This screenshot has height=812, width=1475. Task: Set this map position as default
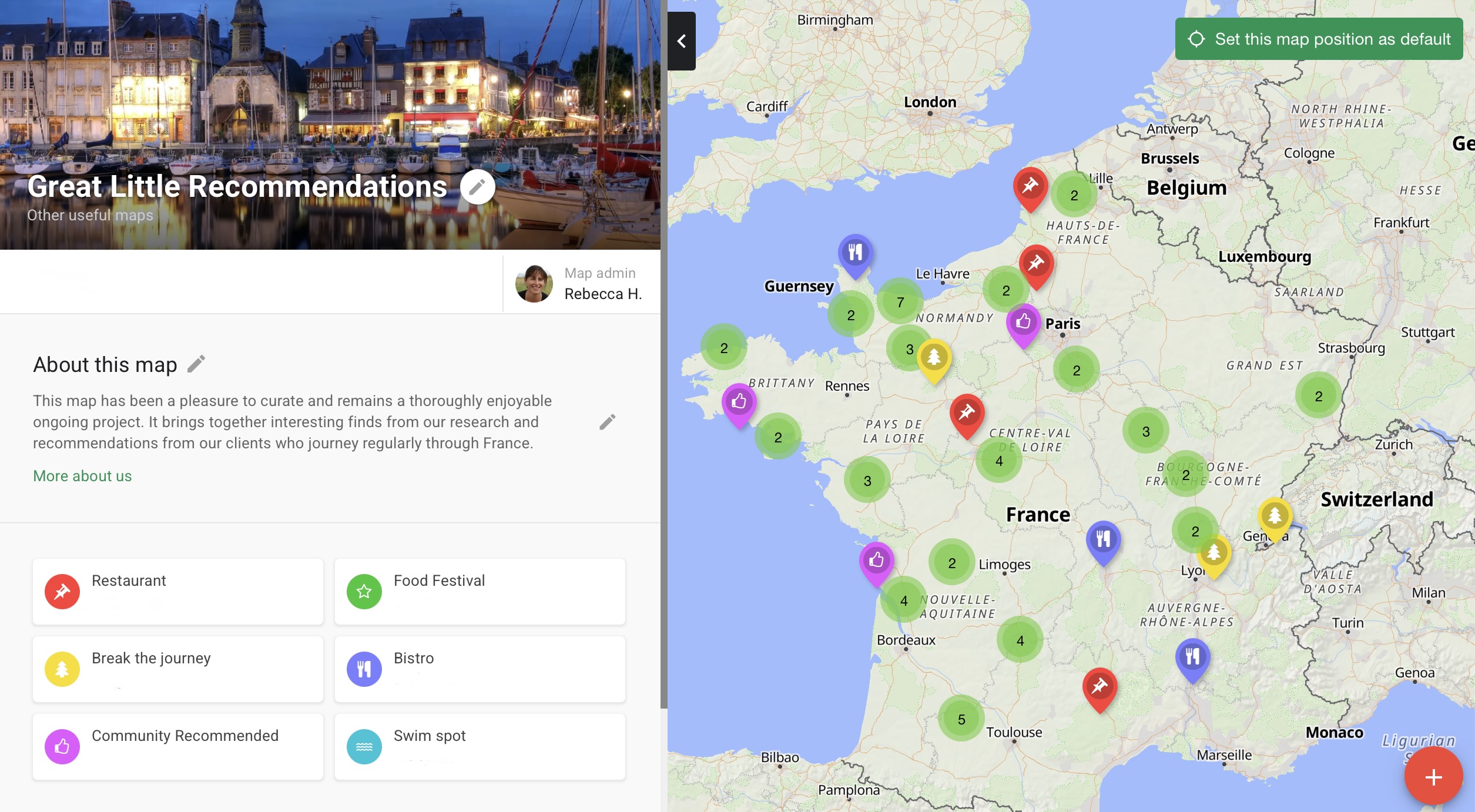click(x=1319, y=39)
